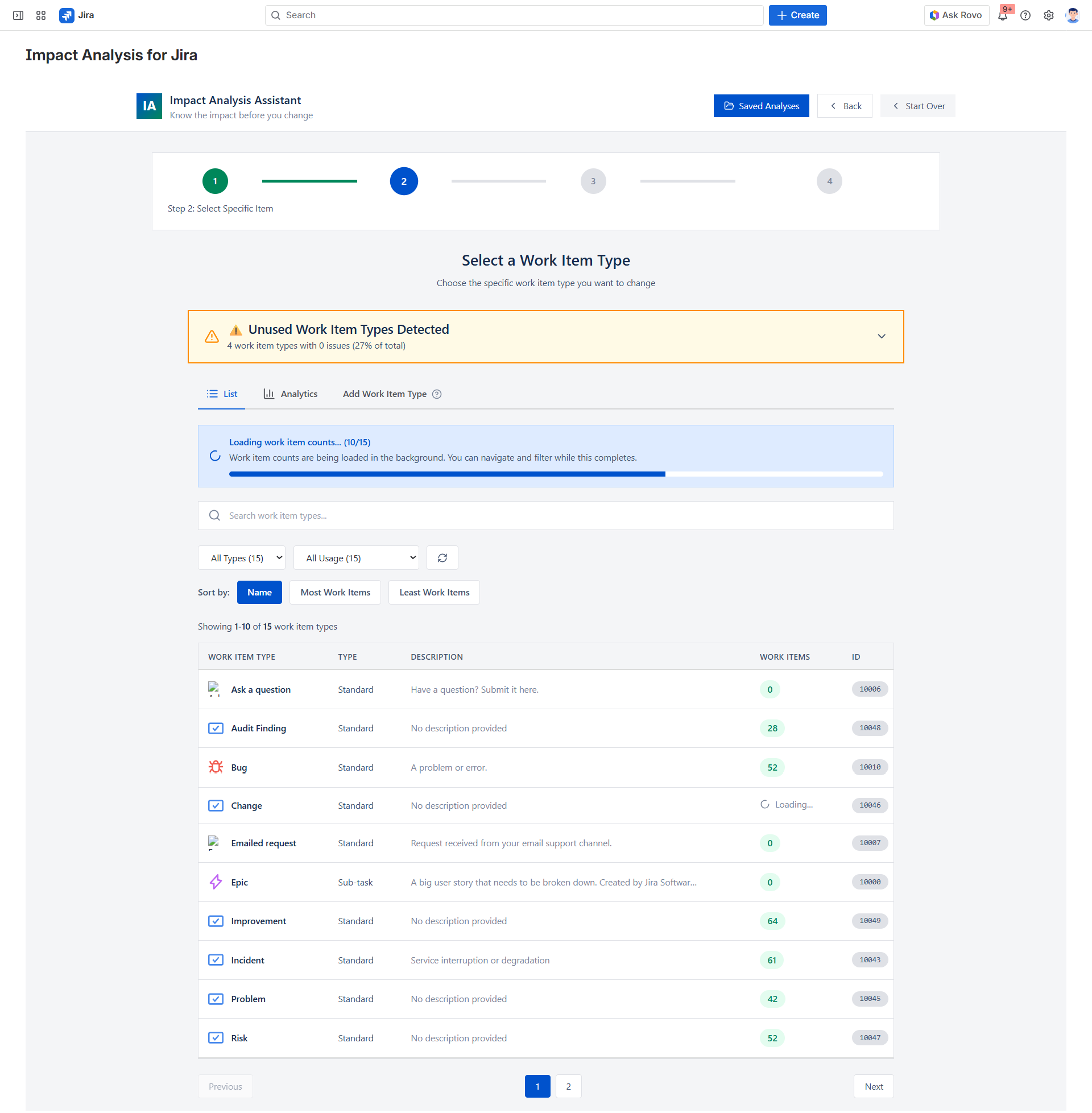Screen dimensions: 1092x1113
Task: Click the refresh filters icon
Action: pos(441,557)
